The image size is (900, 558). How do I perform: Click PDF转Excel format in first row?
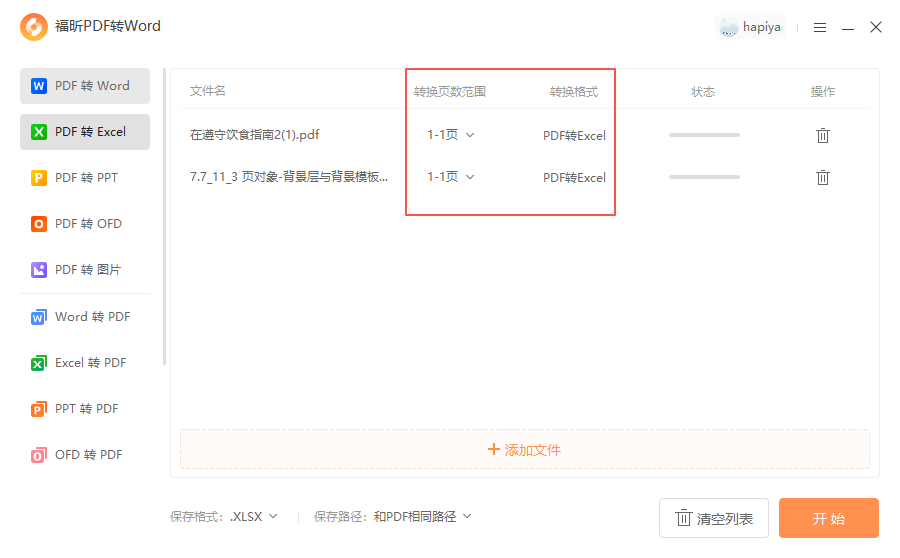[x=574, y=136]
